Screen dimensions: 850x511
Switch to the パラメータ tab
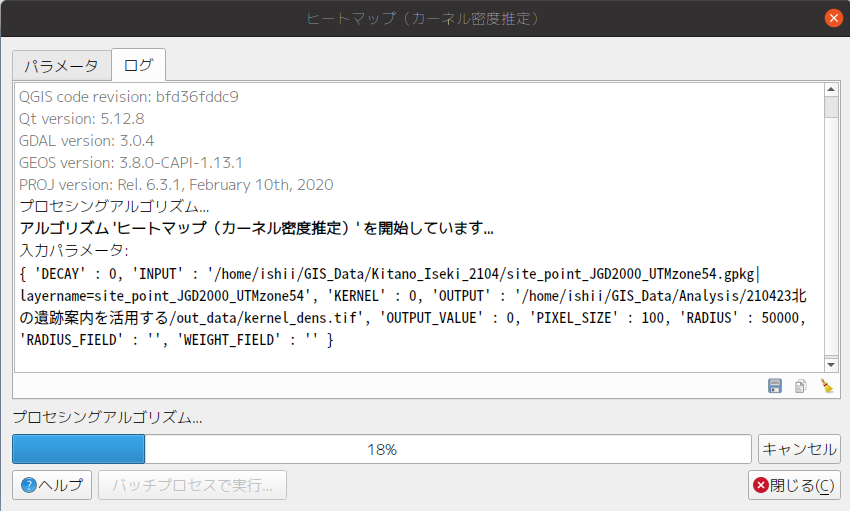click(x=61, y=66)
